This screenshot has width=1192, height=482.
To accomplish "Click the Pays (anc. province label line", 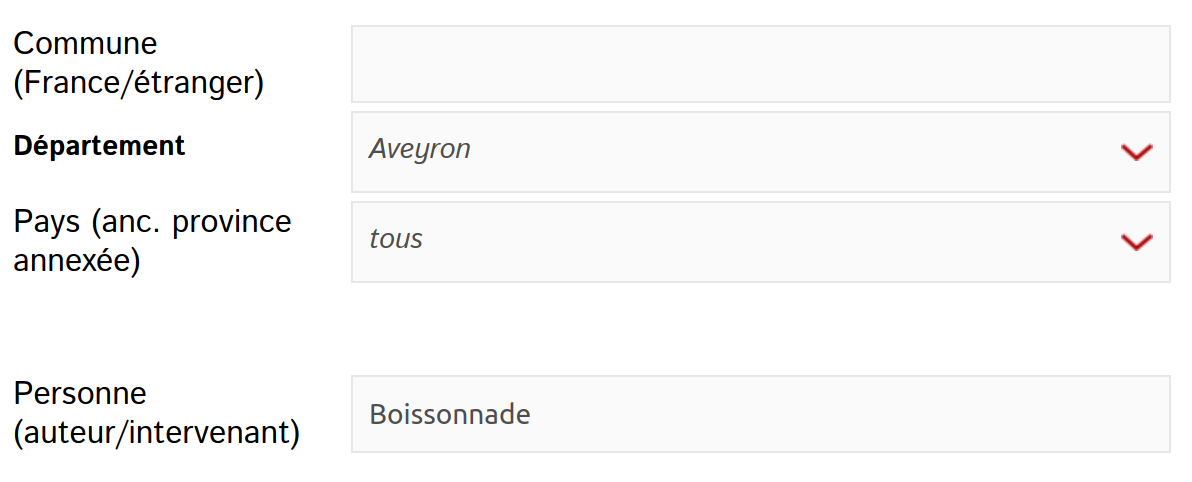I will tap(152, 223).
